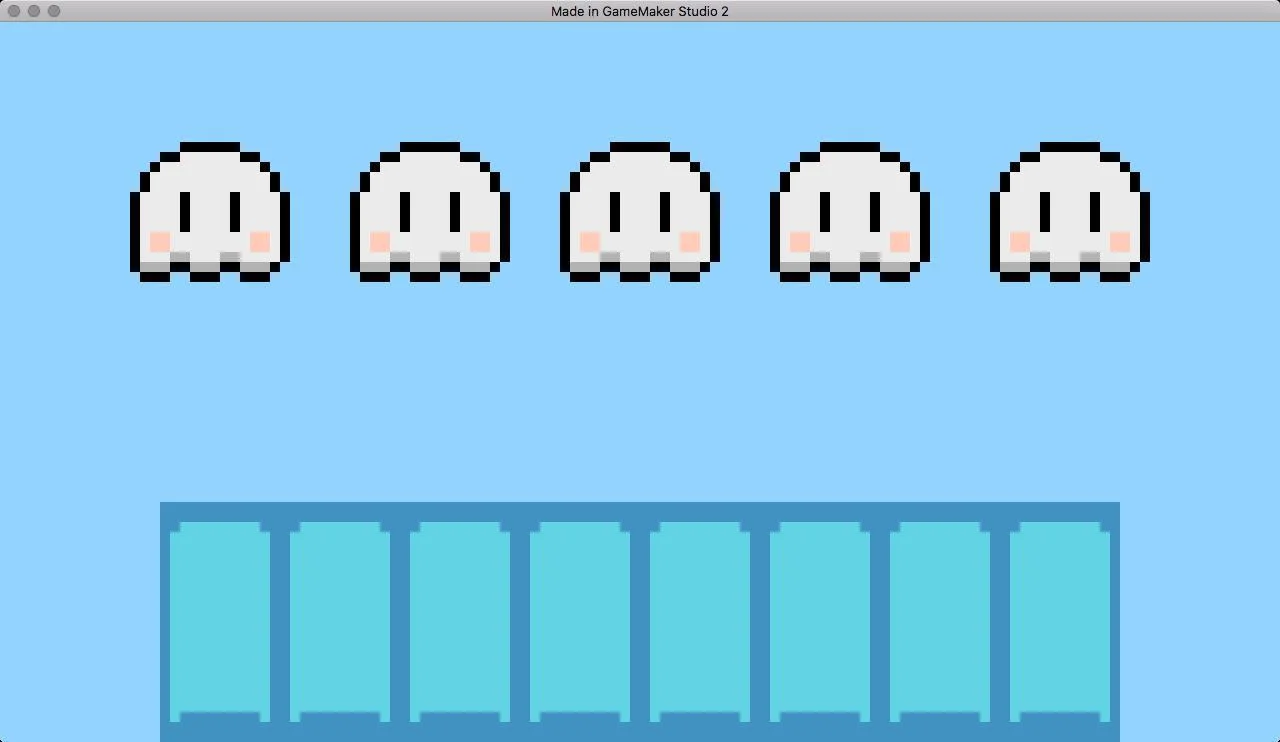Select the fifth cyan slot from the left
Viewport: 1280px width, 742px height.
coord(700,622)
